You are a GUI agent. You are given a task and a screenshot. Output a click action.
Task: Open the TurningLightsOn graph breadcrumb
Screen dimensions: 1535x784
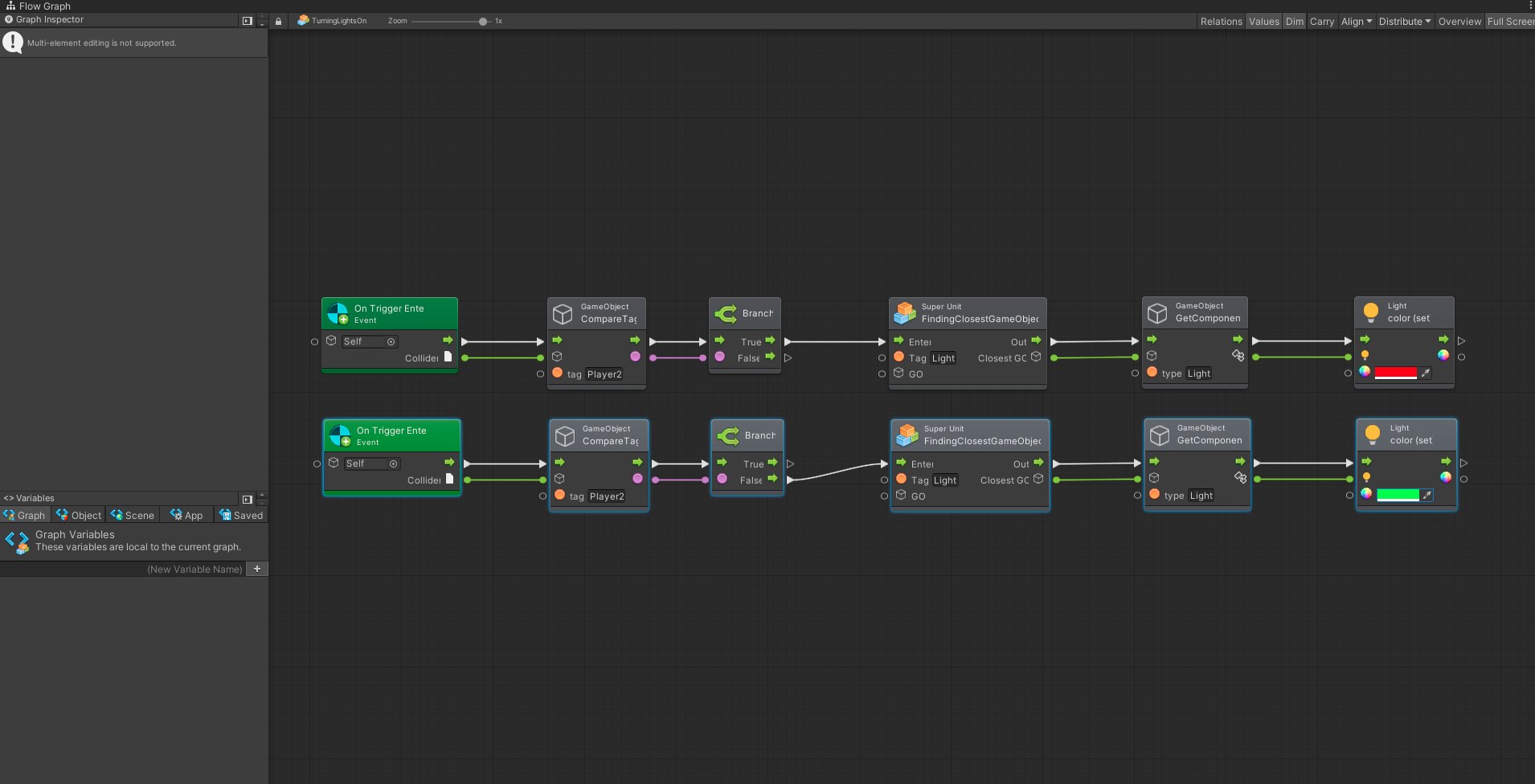click(x=332, y=21)
